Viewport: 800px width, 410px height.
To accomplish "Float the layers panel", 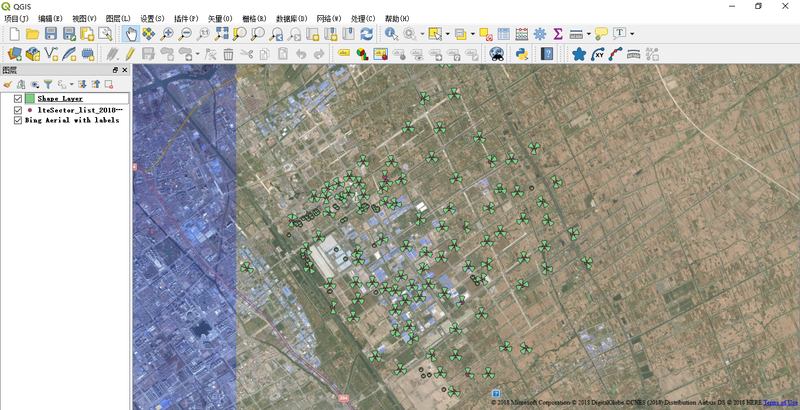I will coord(115,70).
